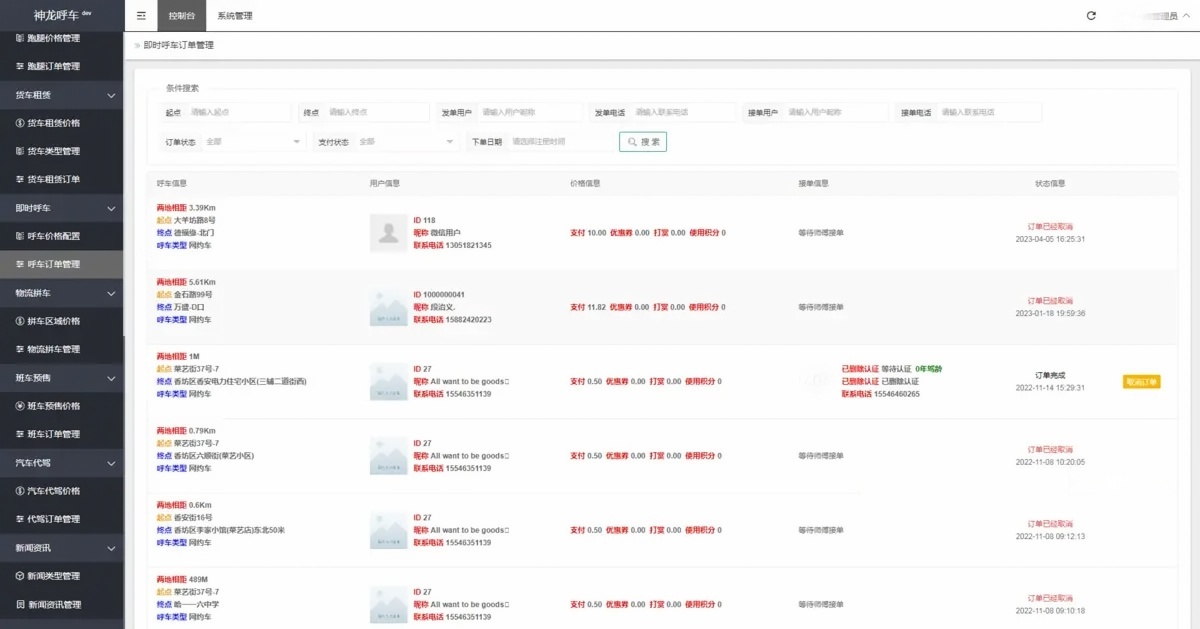Click the 下单日期 date picker field

click(560, 142)
